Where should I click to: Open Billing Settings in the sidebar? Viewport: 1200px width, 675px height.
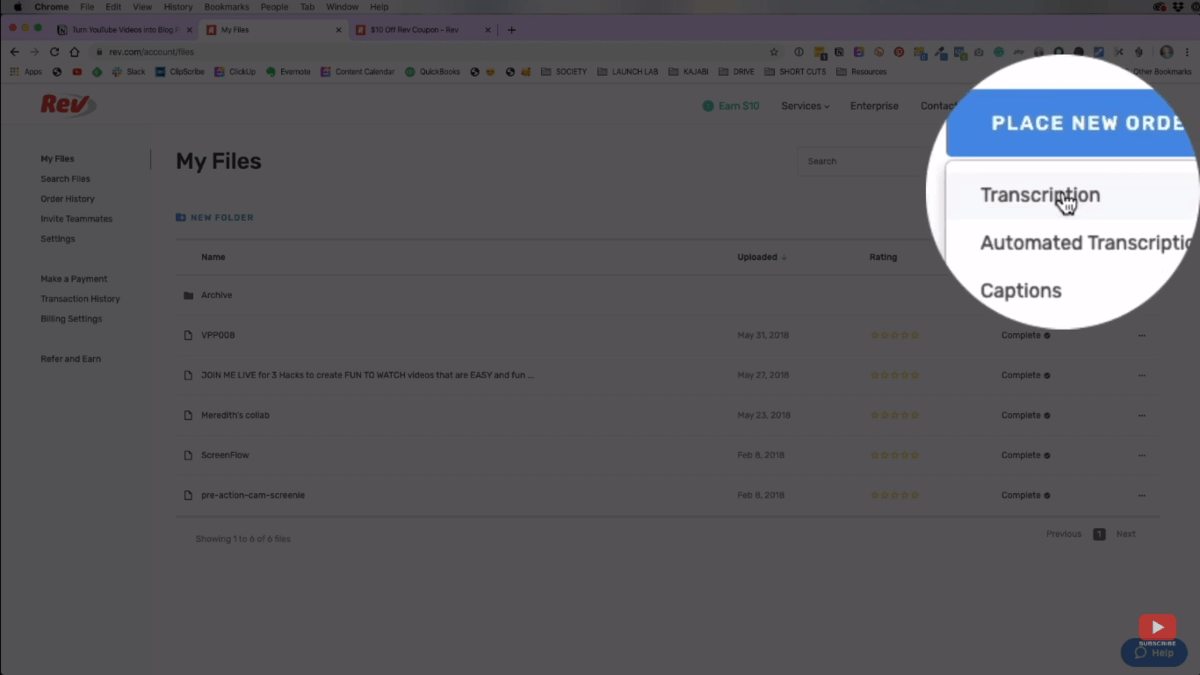71,319
